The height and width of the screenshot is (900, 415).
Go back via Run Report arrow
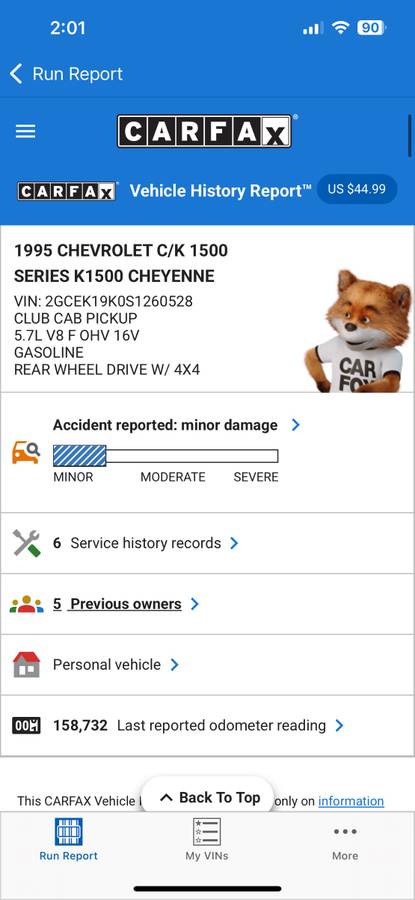pyautogui.click(x=66, y=73)
